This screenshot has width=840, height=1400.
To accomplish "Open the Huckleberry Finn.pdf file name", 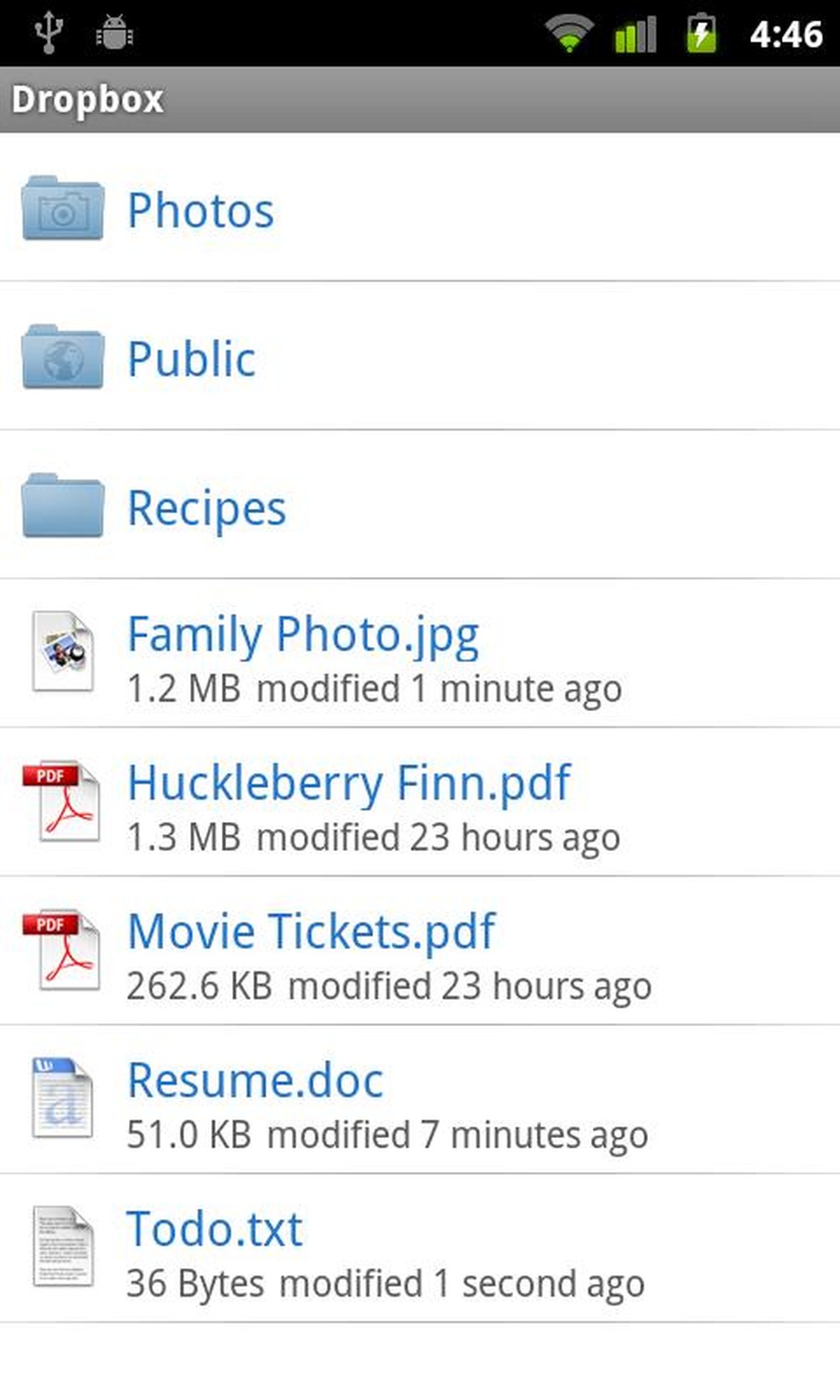I will (x=348, y=783).
